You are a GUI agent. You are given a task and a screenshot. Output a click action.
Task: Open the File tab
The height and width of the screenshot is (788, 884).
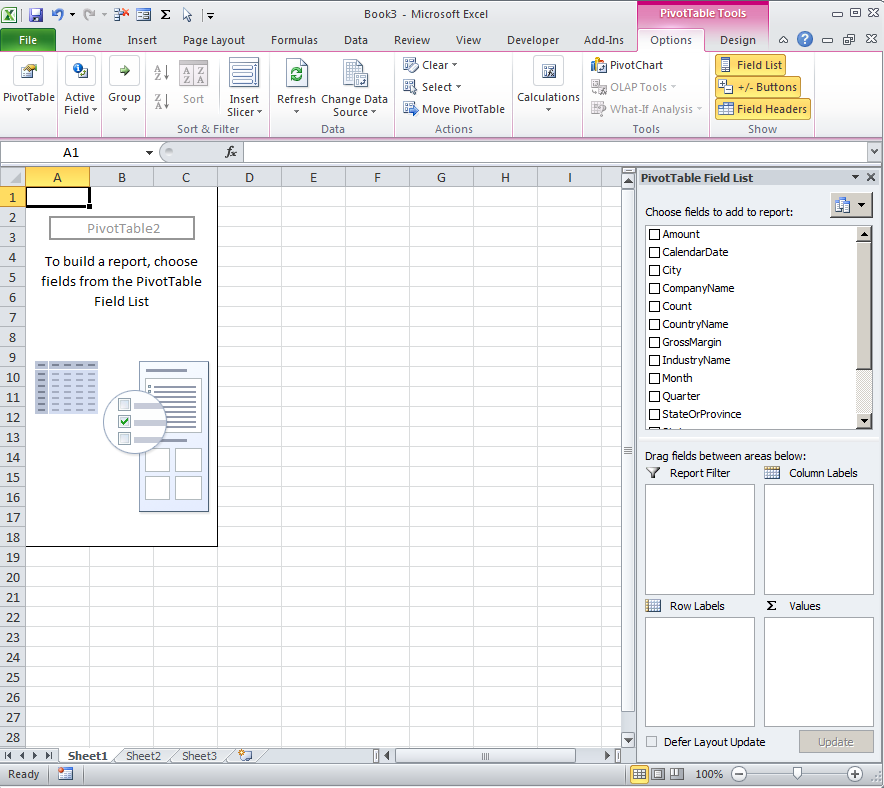pyautogui.click(x=28, y=40)
